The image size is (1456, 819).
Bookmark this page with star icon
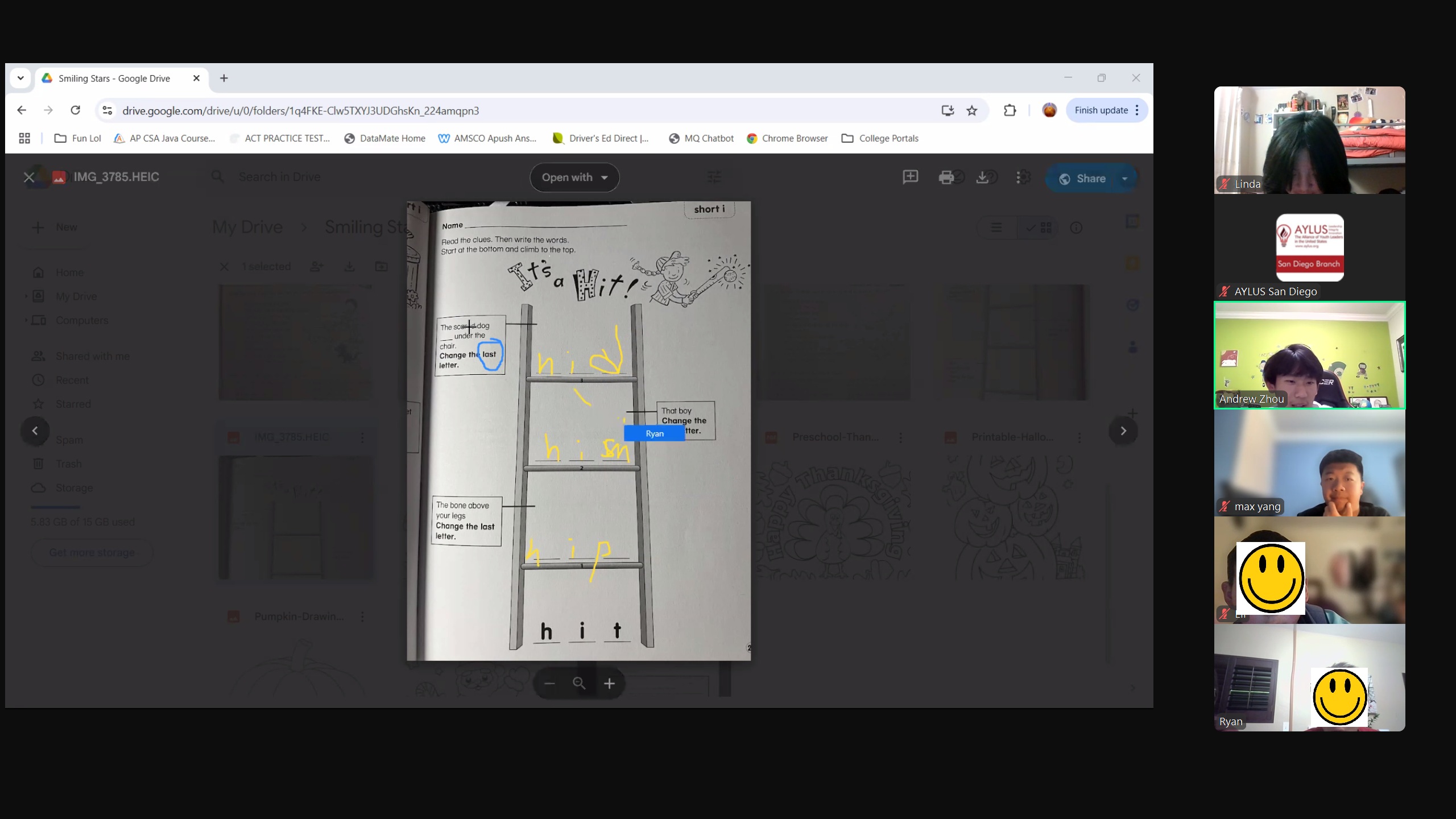(x=972, y=110)
